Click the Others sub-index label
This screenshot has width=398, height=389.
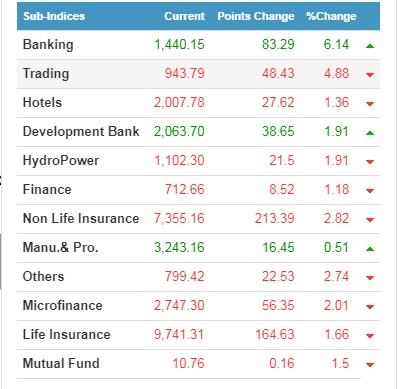[x=43, y=277]
